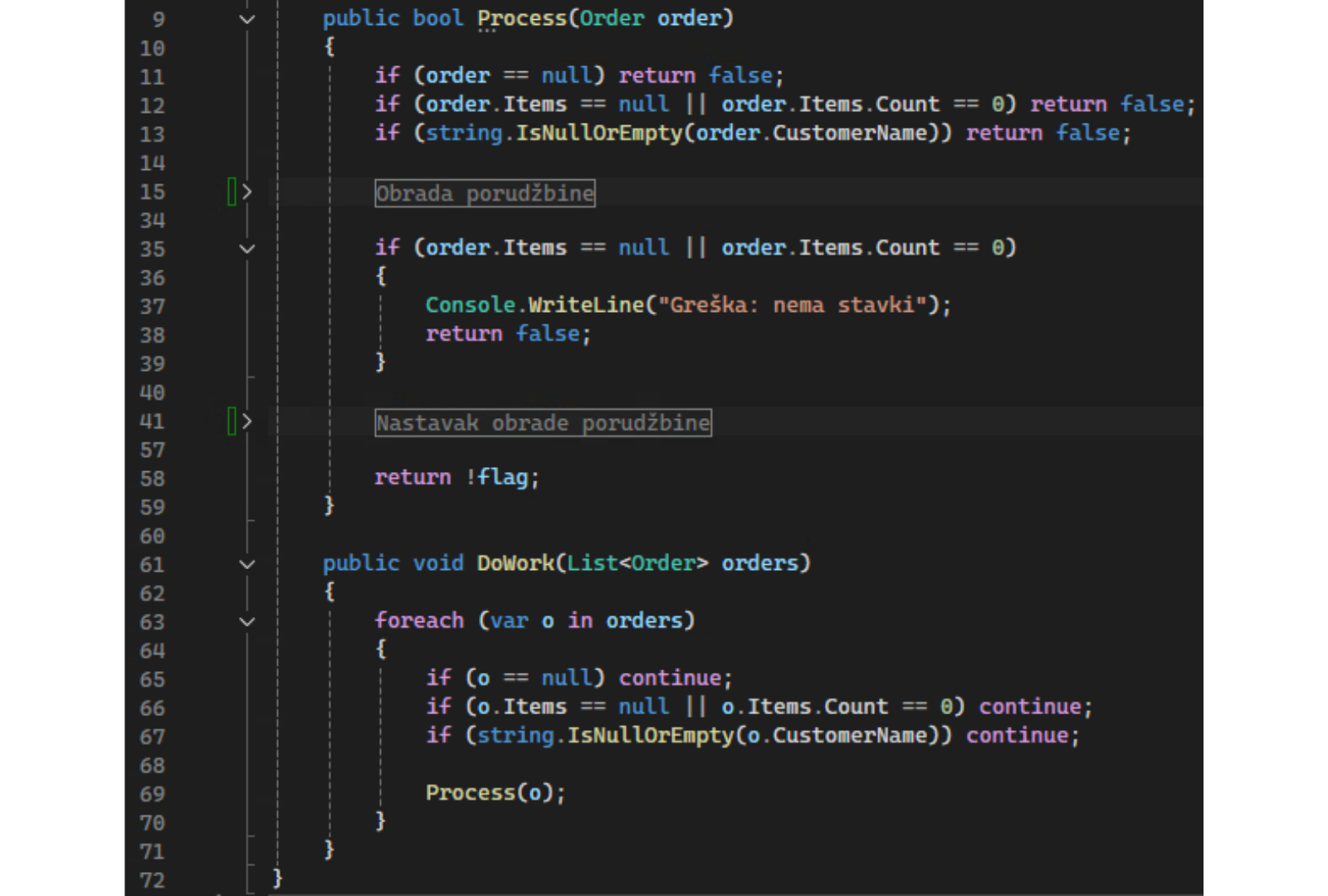Collapse the DoWork method at line 61
The height and width of the screenshot is (896, 1328).
pyautogui.click(x=247, y=565)
